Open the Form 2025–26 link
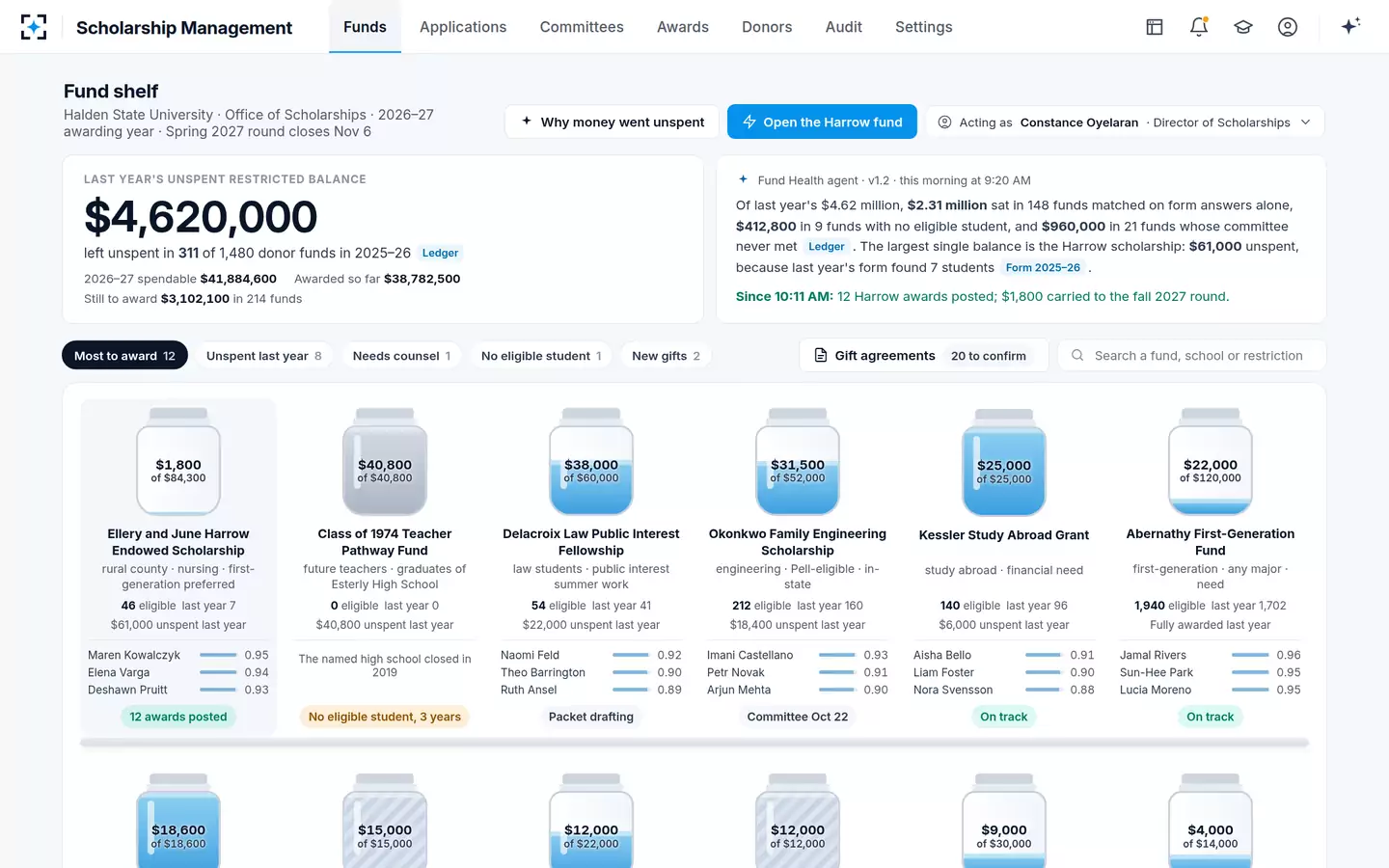Image resolution: width=1389 pixels, height=868 pixels. 1043,268
